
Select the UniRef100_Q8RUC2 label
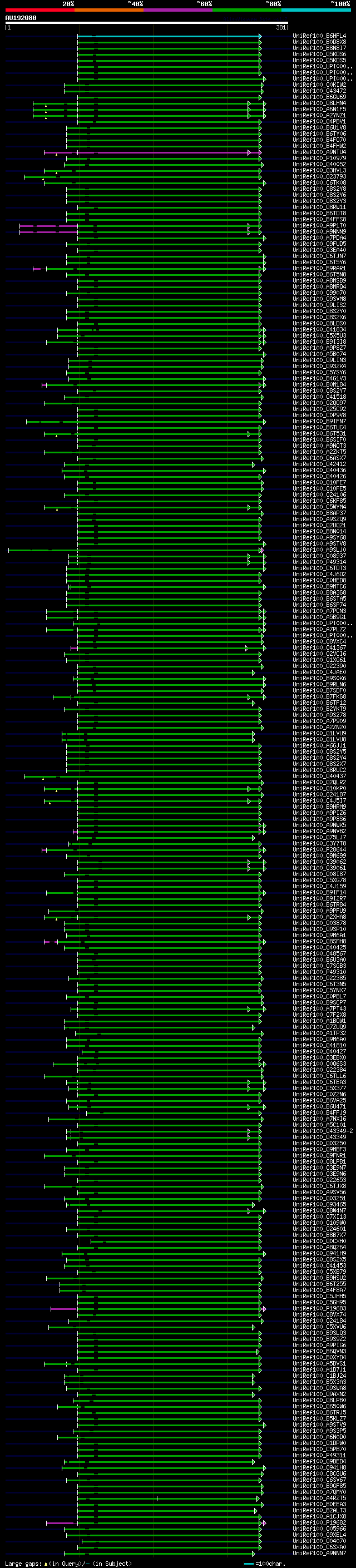(x=319, y=770)
